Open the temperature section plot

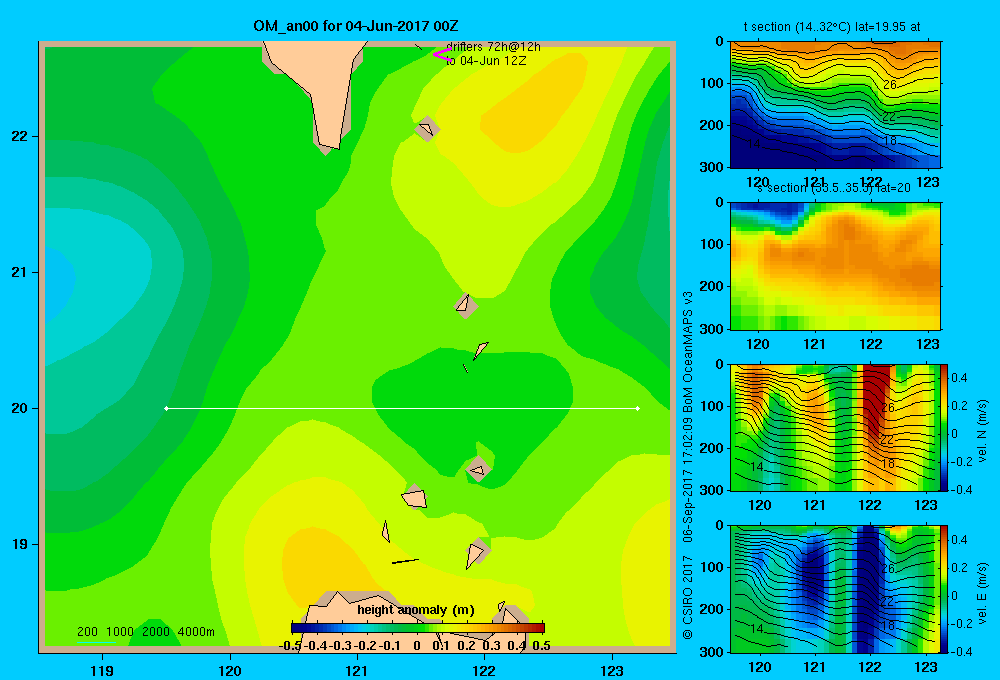tap(835, 105)
